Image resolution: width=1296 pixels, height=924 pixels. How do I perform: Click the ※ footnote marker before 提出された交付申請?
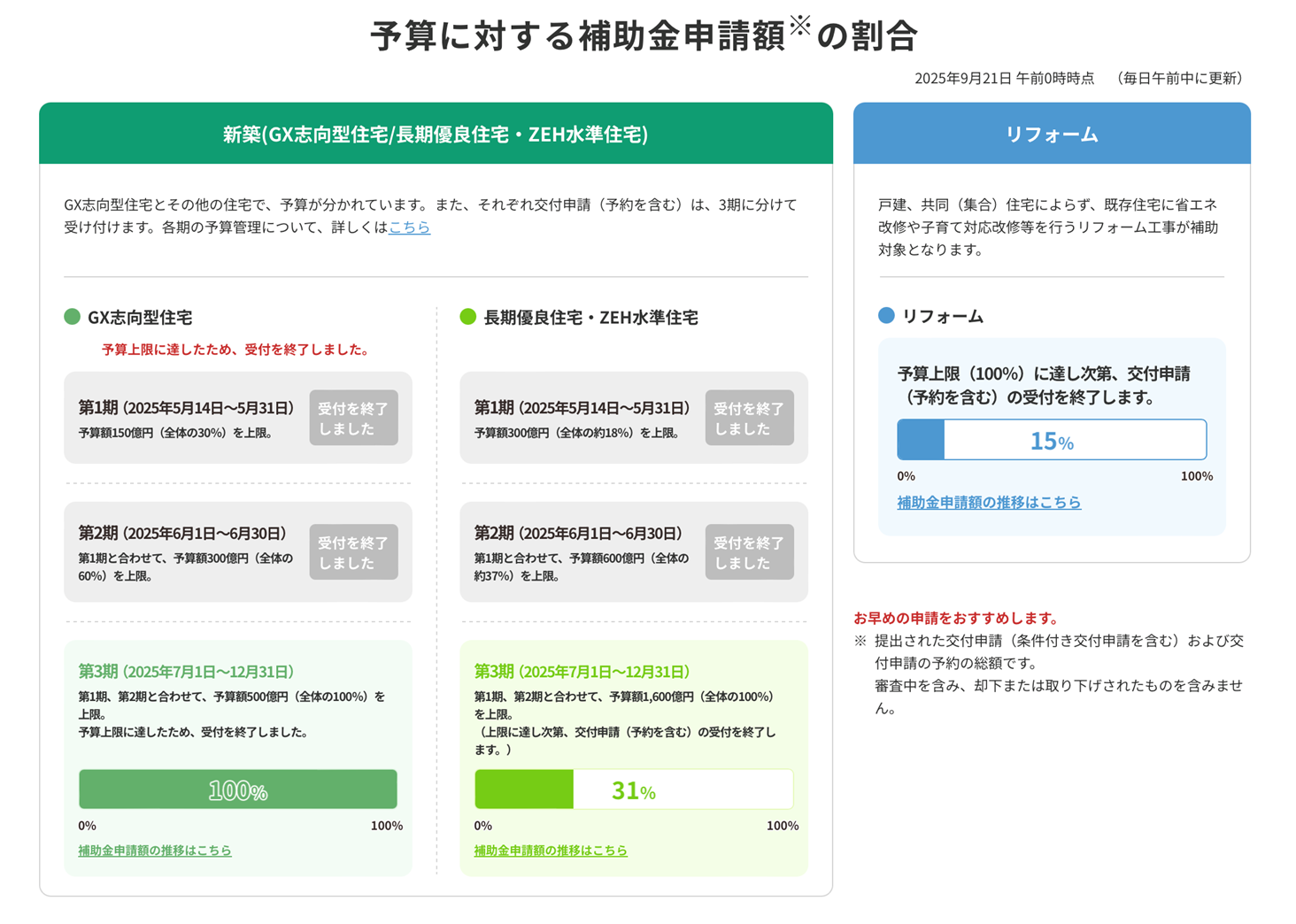[860, 641]
